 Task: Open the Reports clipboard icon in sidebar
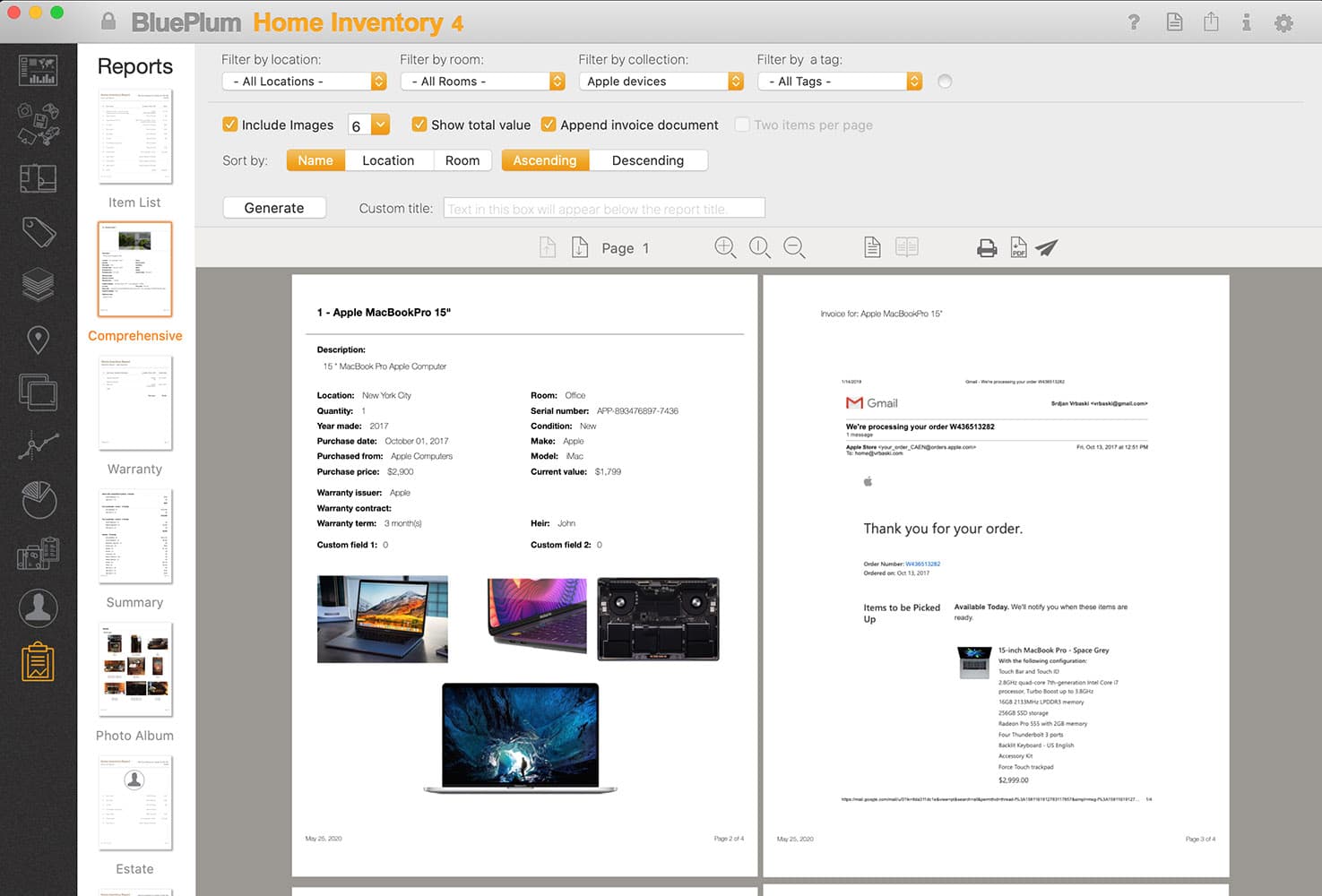point(38,662)
